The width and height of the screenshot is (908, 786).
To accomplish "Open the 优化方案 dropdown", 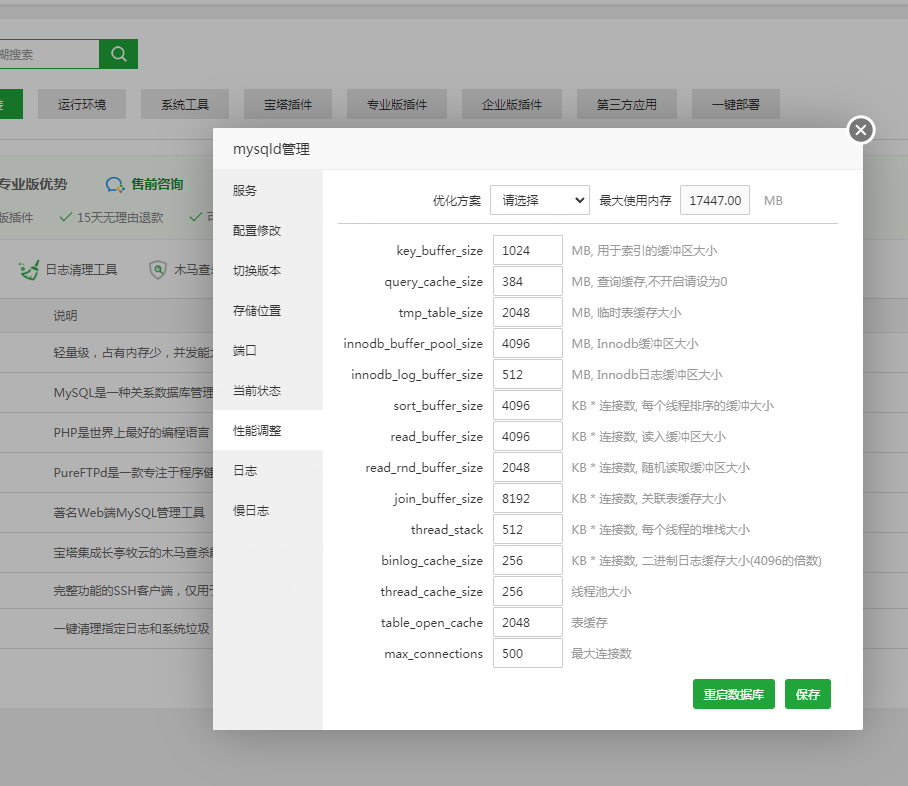I will 540,200.
